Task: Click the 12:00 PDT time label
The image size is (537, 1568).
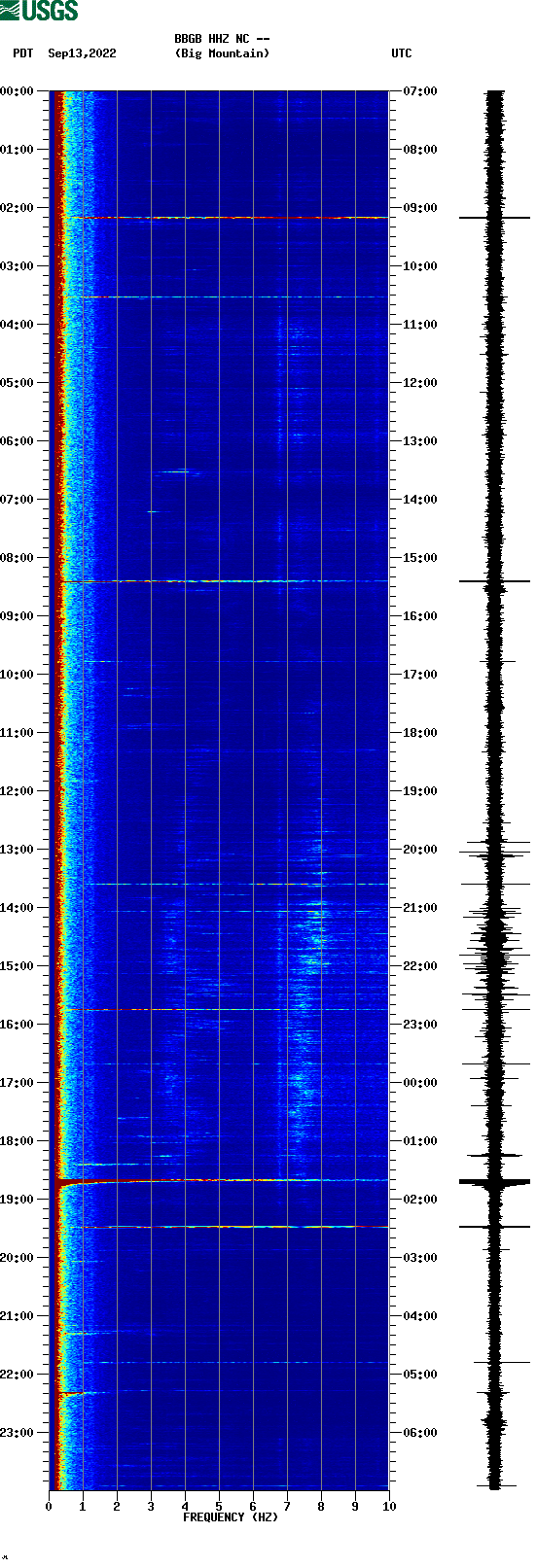Action: coord(18,791)
